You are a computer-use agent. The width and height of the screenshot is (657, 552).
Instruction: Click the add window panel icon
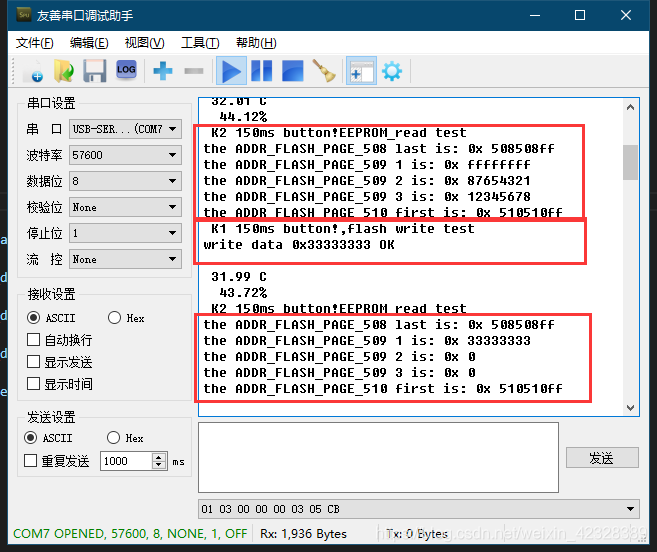coord(361,71)
